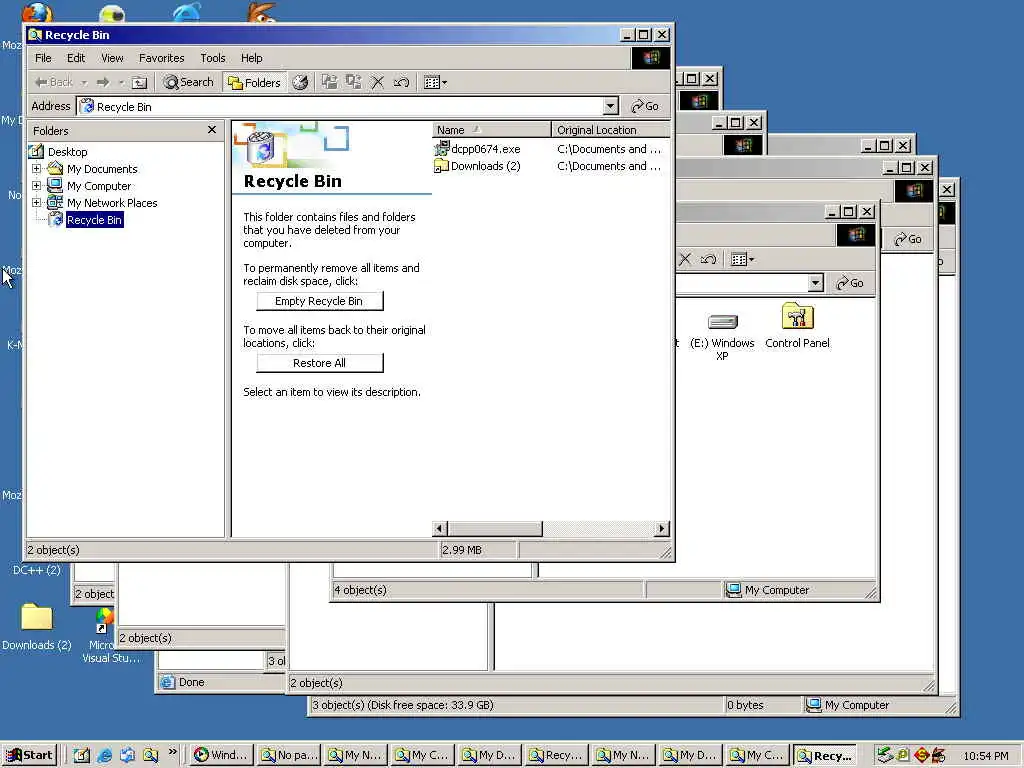Open the Edit menu

point(76,58)
